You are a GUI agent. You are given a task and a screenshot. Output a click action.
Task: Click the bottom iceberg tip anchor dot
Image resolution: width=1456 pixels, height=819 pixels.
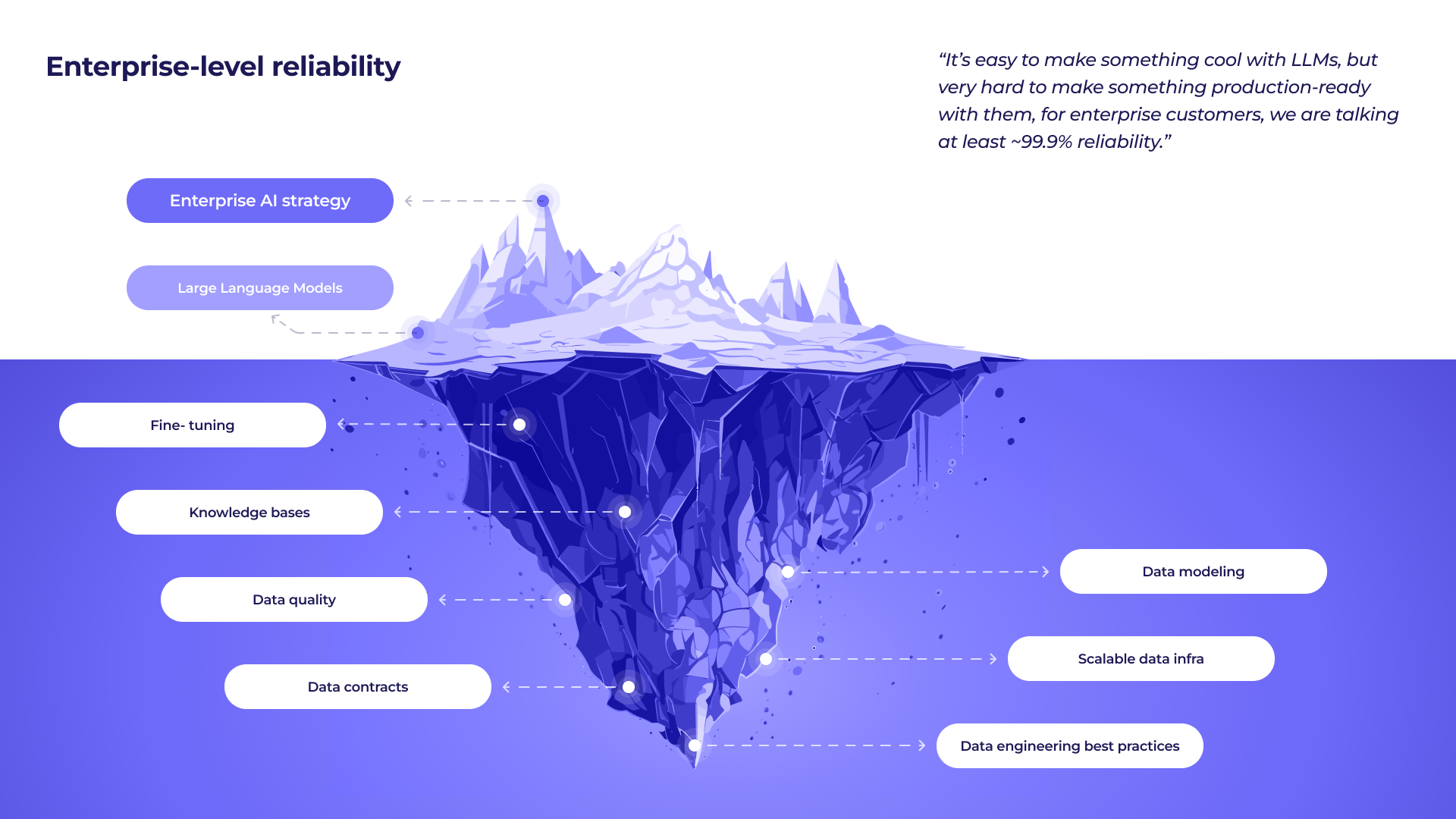(x=695, y=745)
